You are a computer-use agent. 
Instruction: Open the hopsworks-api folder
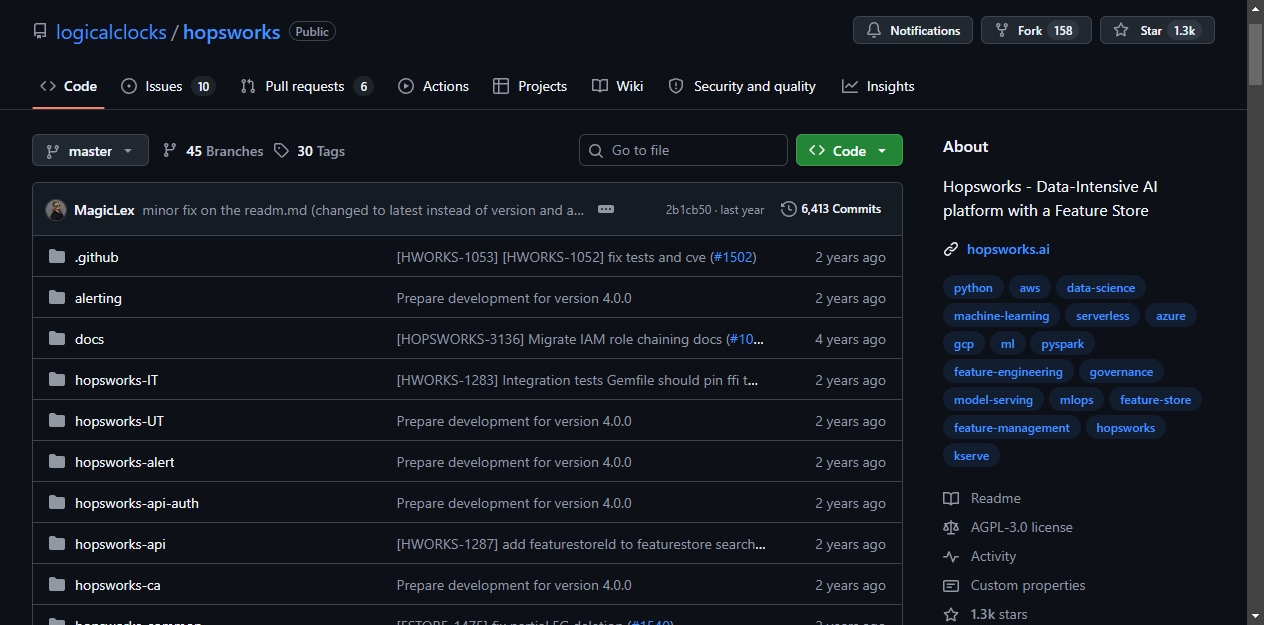[x=120, y=544]
